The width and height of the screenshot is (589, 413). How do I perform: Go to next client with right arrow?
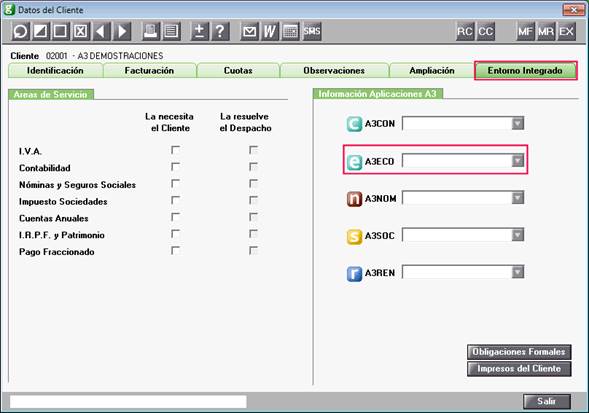[121, 31]
